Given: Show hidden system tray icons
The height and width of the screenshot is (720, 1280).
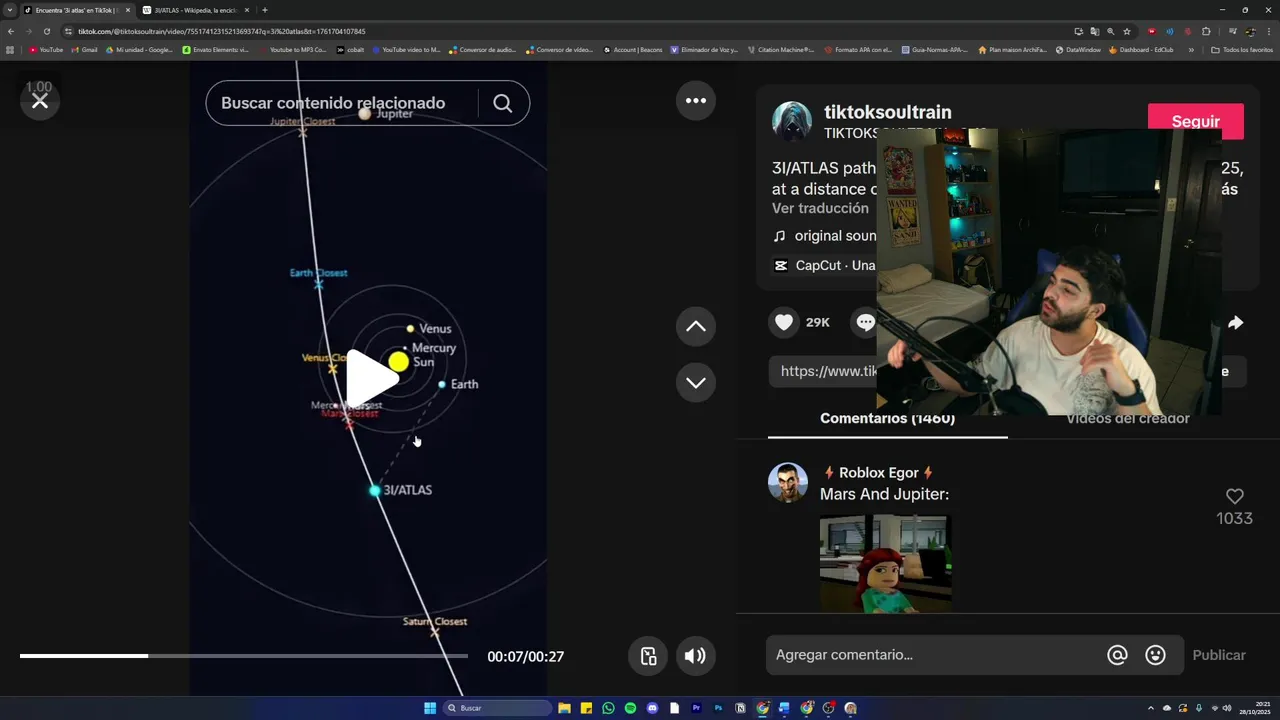Looking at the screenshot, I should 1150,708.
